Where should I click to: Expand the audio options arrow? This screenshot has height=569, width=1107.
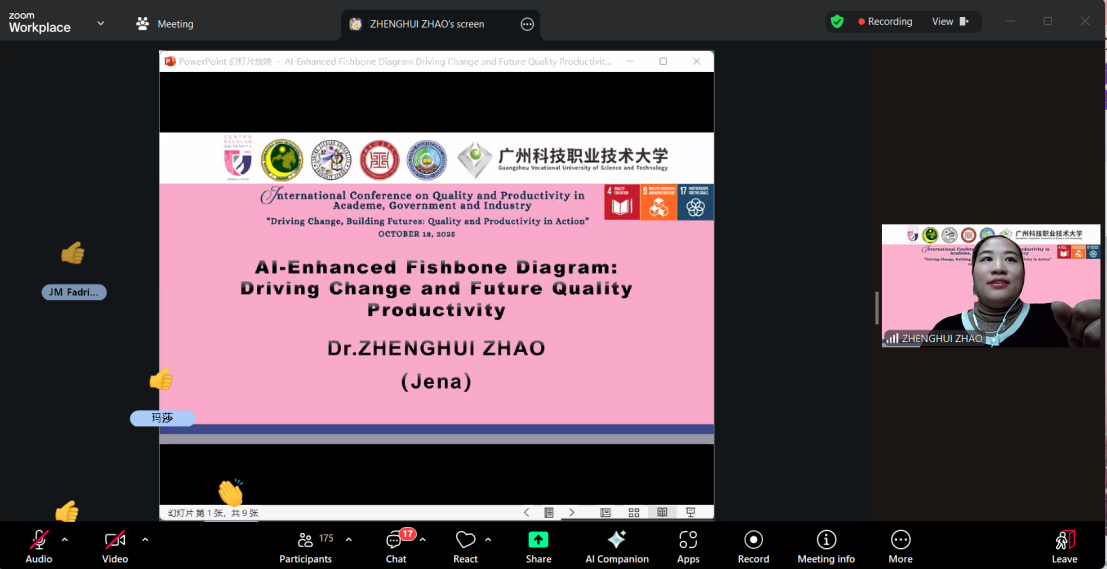point(65,540)
